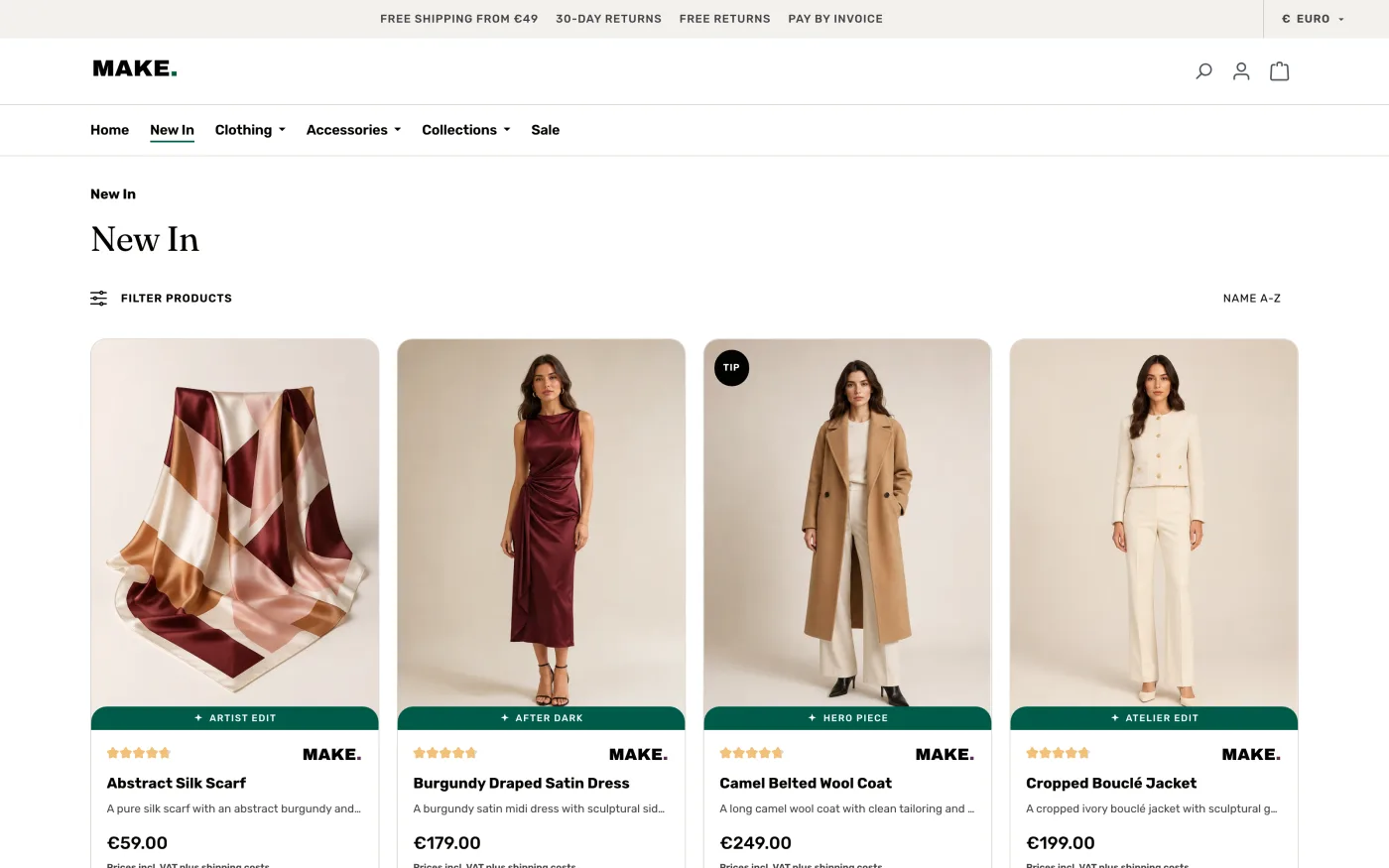
Task: Click the MAKE. logo in header
Action: click(135, 68)
